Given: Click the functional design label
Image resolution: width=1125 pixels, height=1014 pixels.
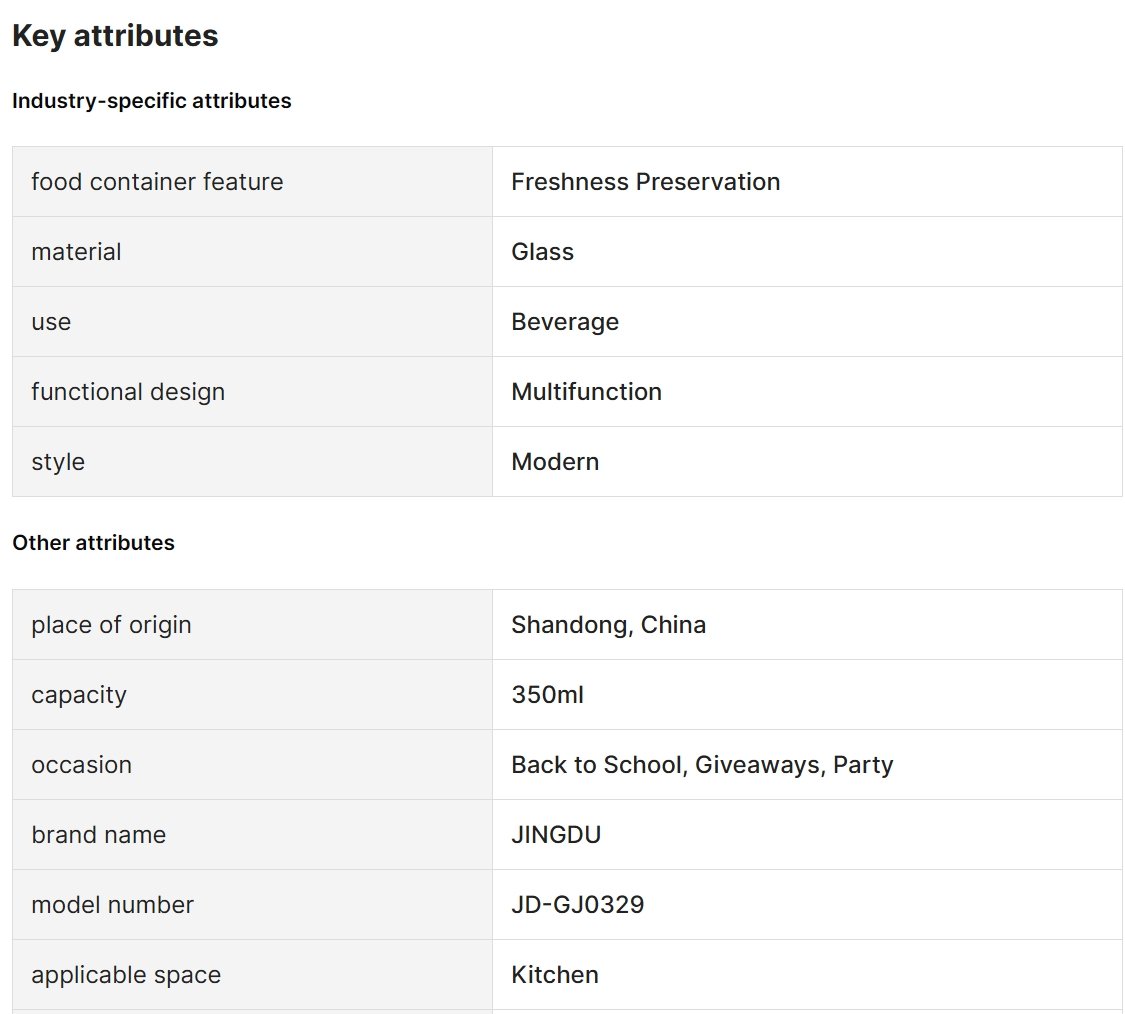Looking at the screenshot, I should coord(128,392).
